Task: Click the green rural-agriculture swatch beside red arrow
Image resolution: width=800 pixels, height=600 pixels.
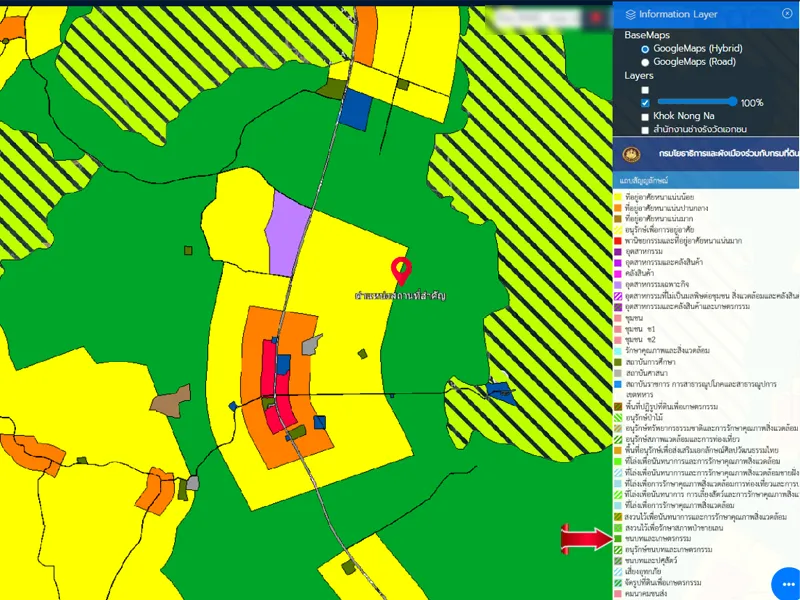Action: click(618, 539)
